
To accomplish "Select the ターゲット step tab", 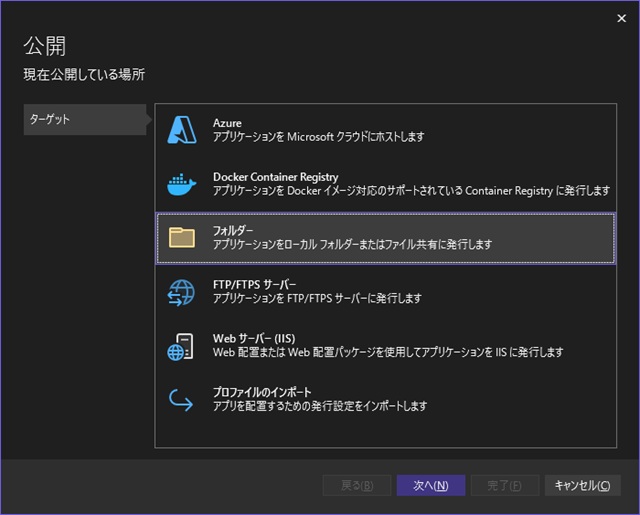I will click(x=85, y=120).
